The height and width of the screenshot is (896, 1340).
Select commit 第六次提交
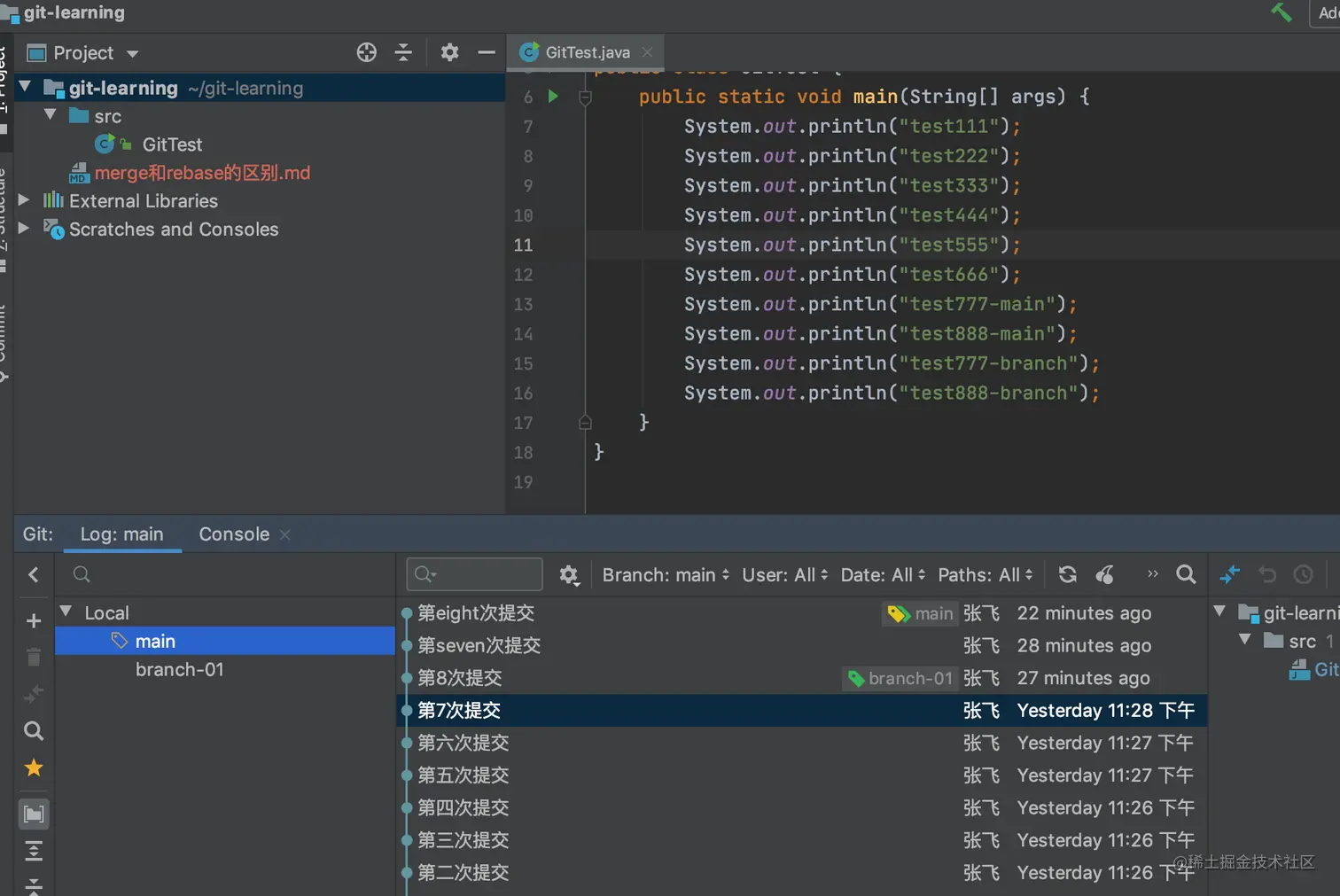[x=802, y=743]
